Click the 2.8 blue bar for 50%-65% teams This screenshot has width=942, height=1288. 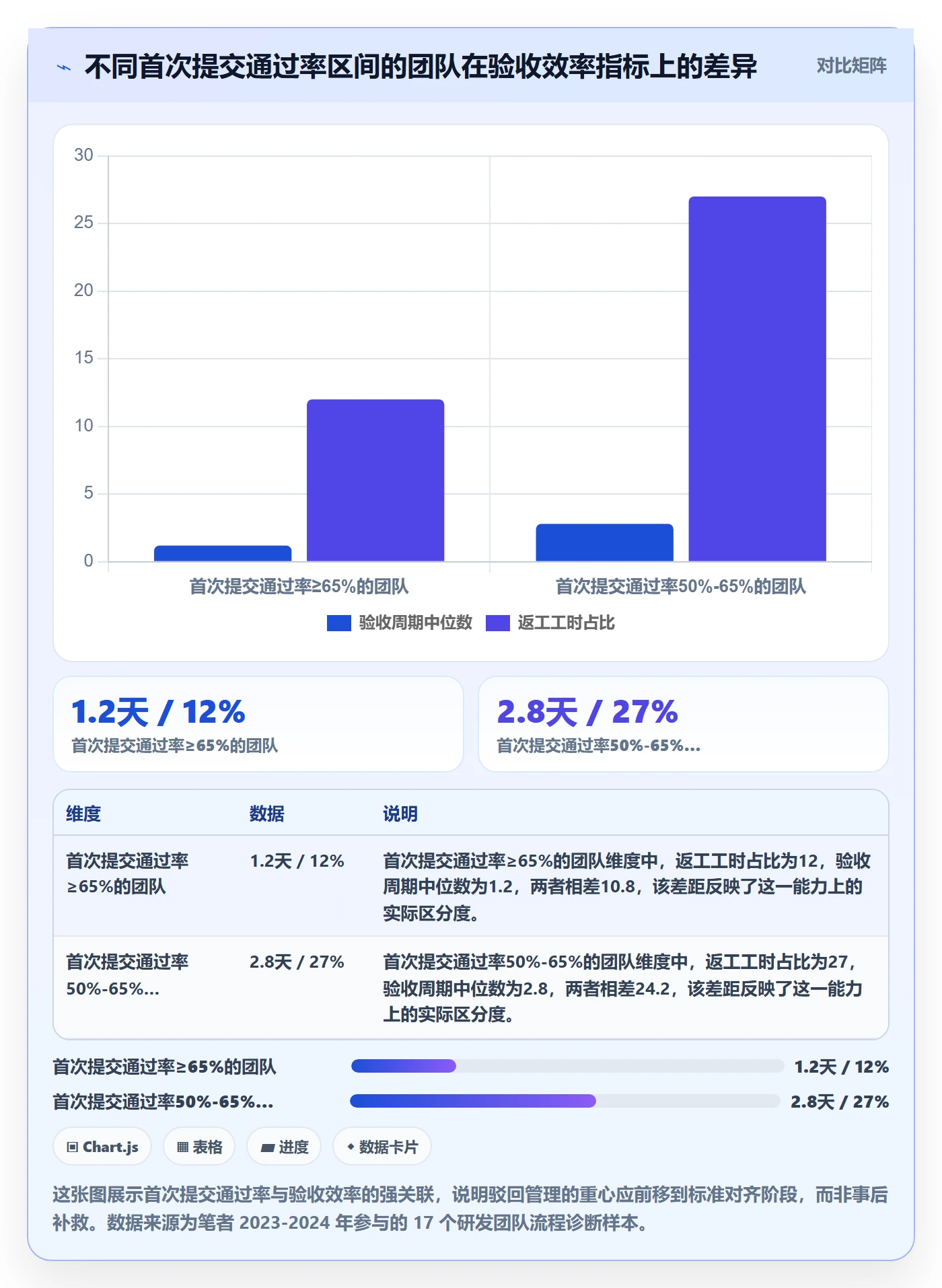point(604,542)
